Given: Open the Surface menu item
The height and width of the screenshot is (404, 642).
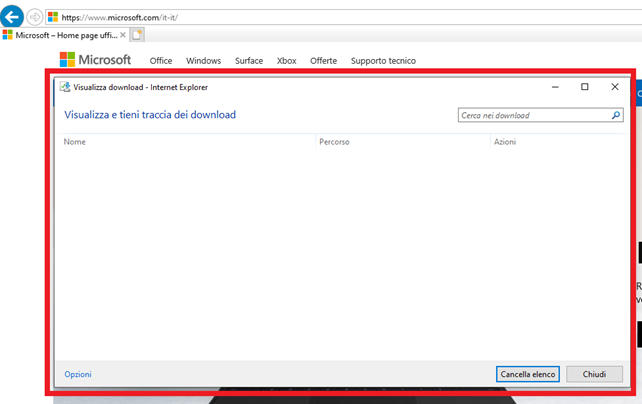Looking at the screenshot, I should tap(249, 61).
